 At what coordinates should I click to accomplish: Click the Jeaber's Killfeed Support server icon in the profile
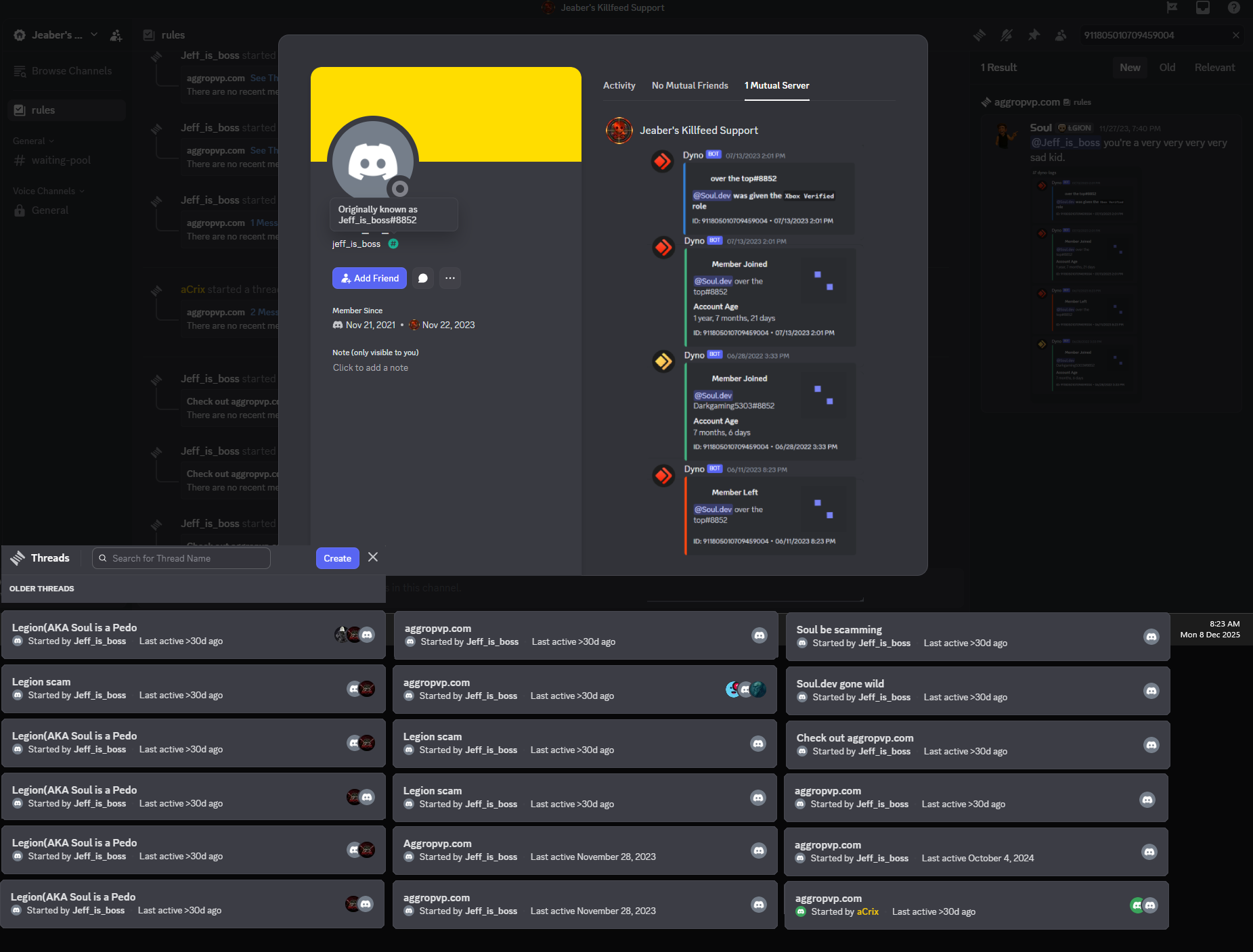click(x=619, y=131)
